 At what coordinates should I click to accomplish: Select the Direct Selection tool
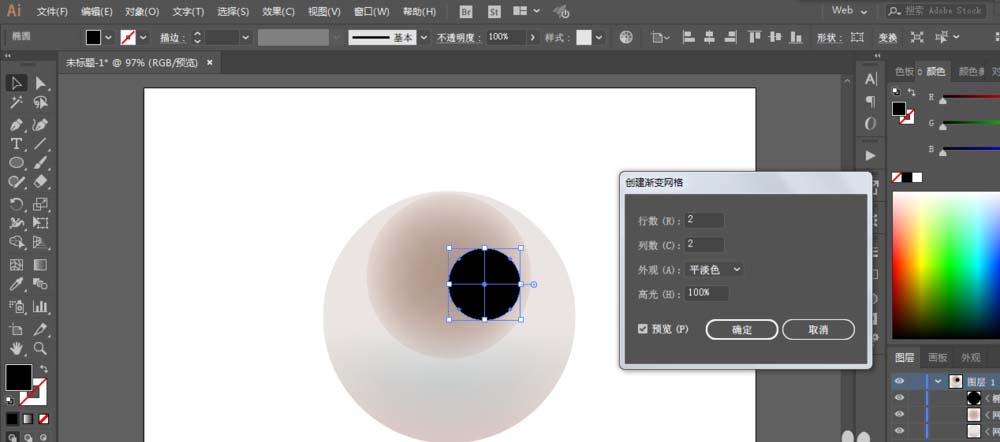tap(40, 83)
